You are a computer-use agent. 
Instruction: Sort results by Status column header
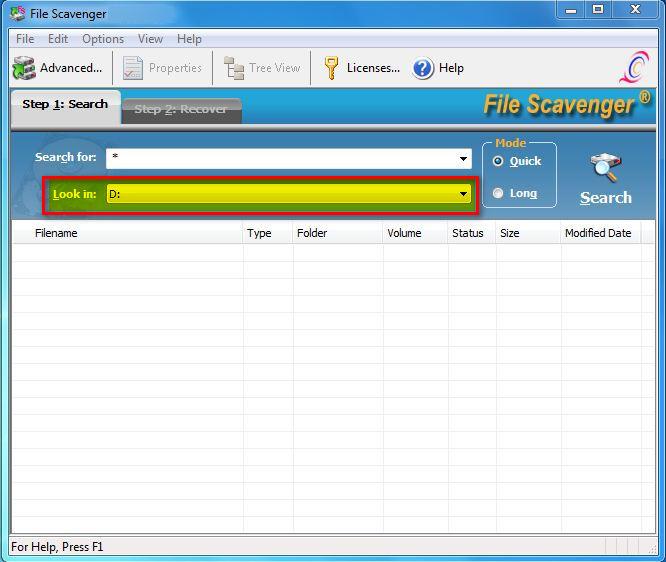pos(471,233)
